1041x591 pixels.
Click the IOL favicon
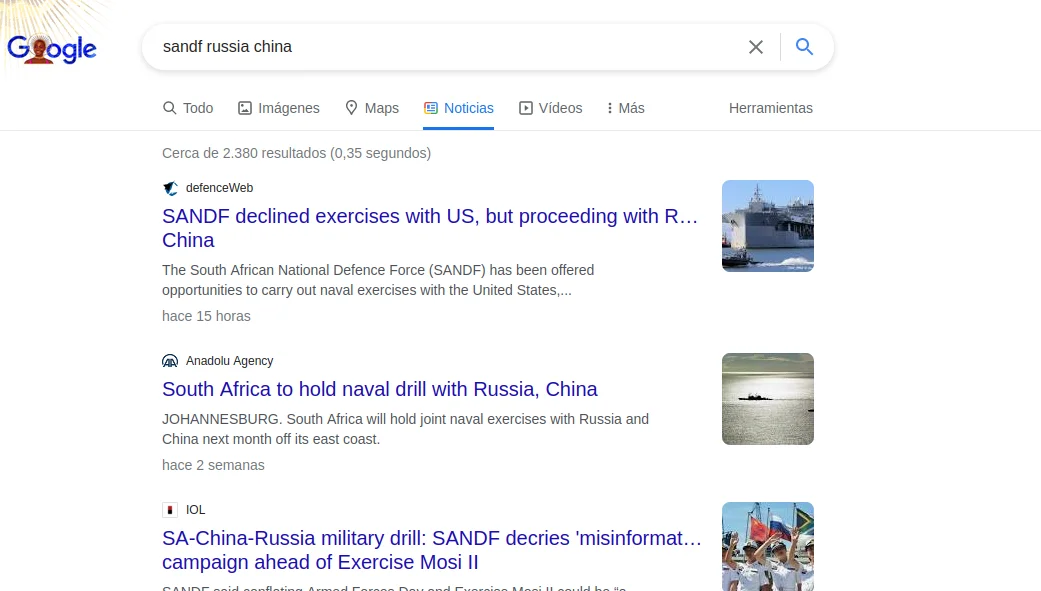click(x=170, y=510)
